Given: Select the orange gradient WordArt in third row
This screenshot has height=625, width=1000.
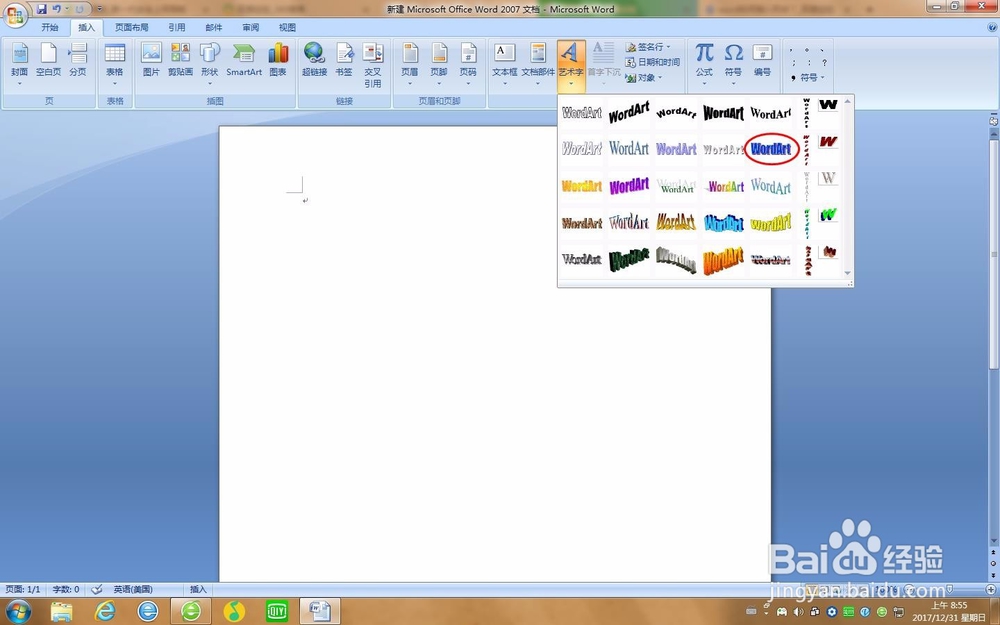Looking at the screenshot, I should click(x=582, y=186).
